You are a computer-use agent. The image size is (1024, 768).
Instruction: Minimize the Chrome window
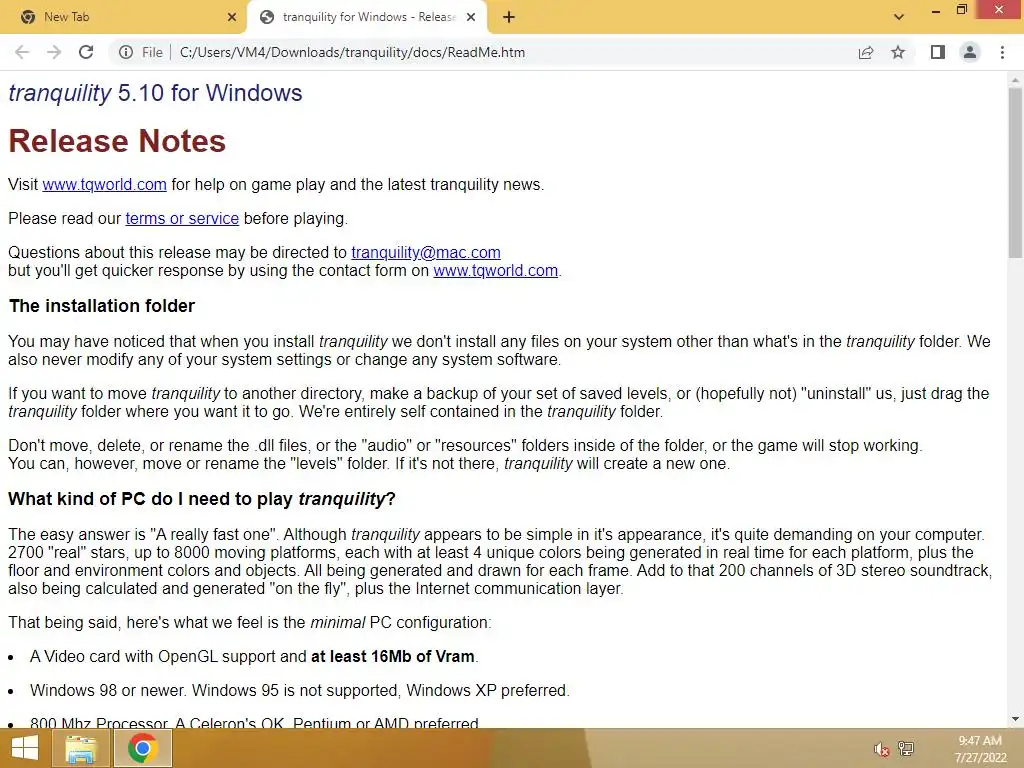point(936,10)
